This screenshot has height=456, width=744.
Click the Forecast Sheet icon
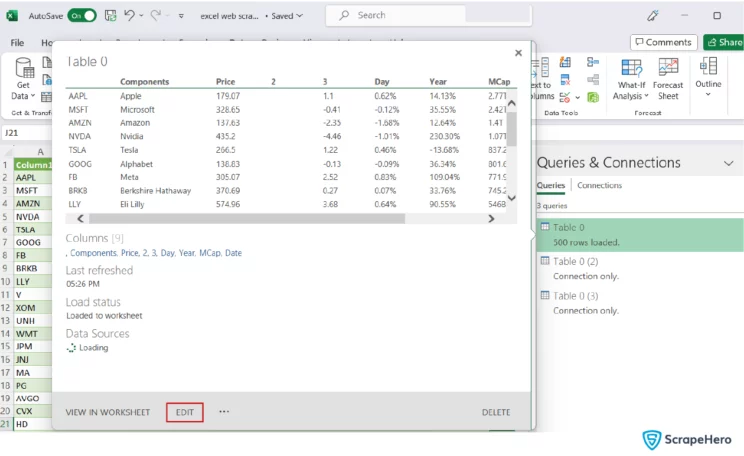(x=668, y=67)
